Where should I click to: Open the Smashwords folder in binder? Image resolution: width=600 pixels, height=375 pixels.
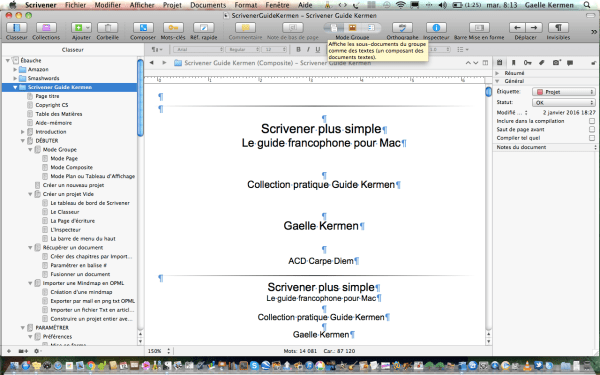pyautogui.click(x=43, y=78)
